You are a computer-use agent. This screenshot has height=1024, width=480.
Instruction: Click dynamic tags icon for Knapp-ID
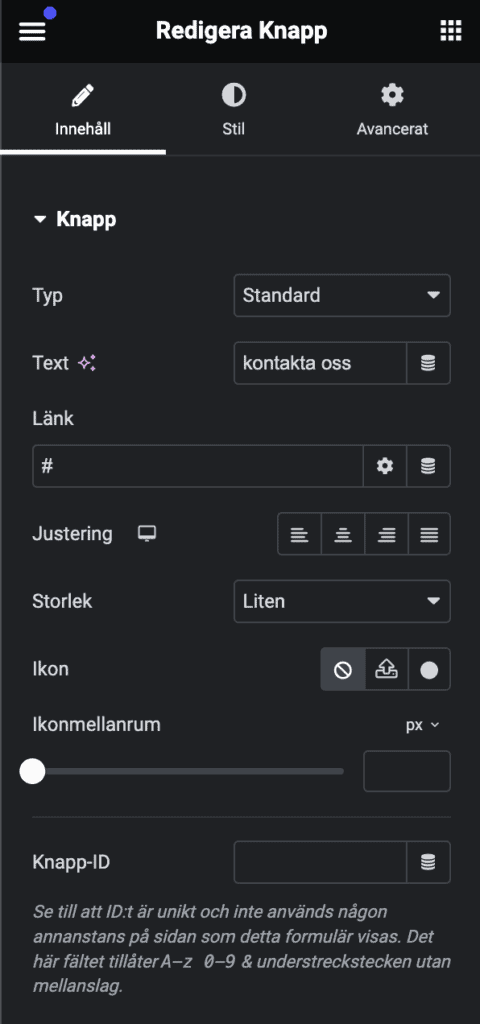tap(428, 862)
